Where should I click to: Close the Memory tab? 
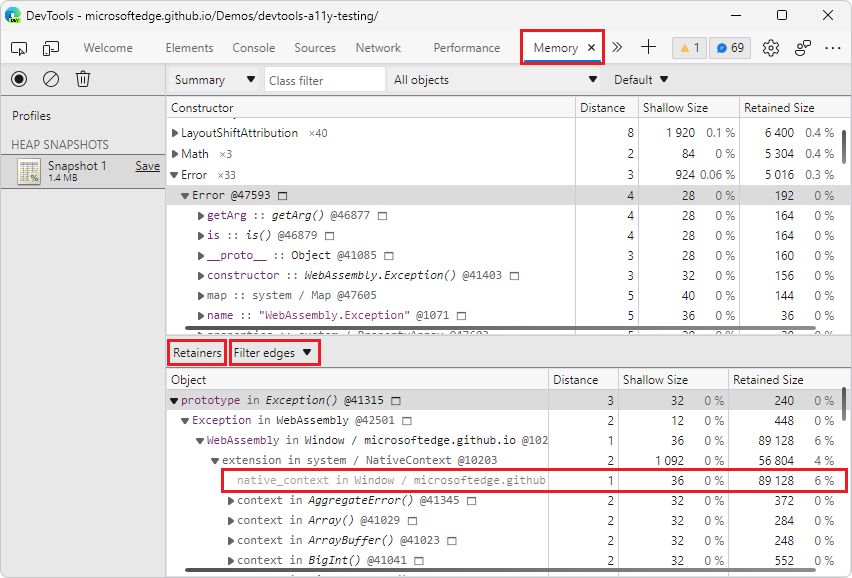coord(592,48)
